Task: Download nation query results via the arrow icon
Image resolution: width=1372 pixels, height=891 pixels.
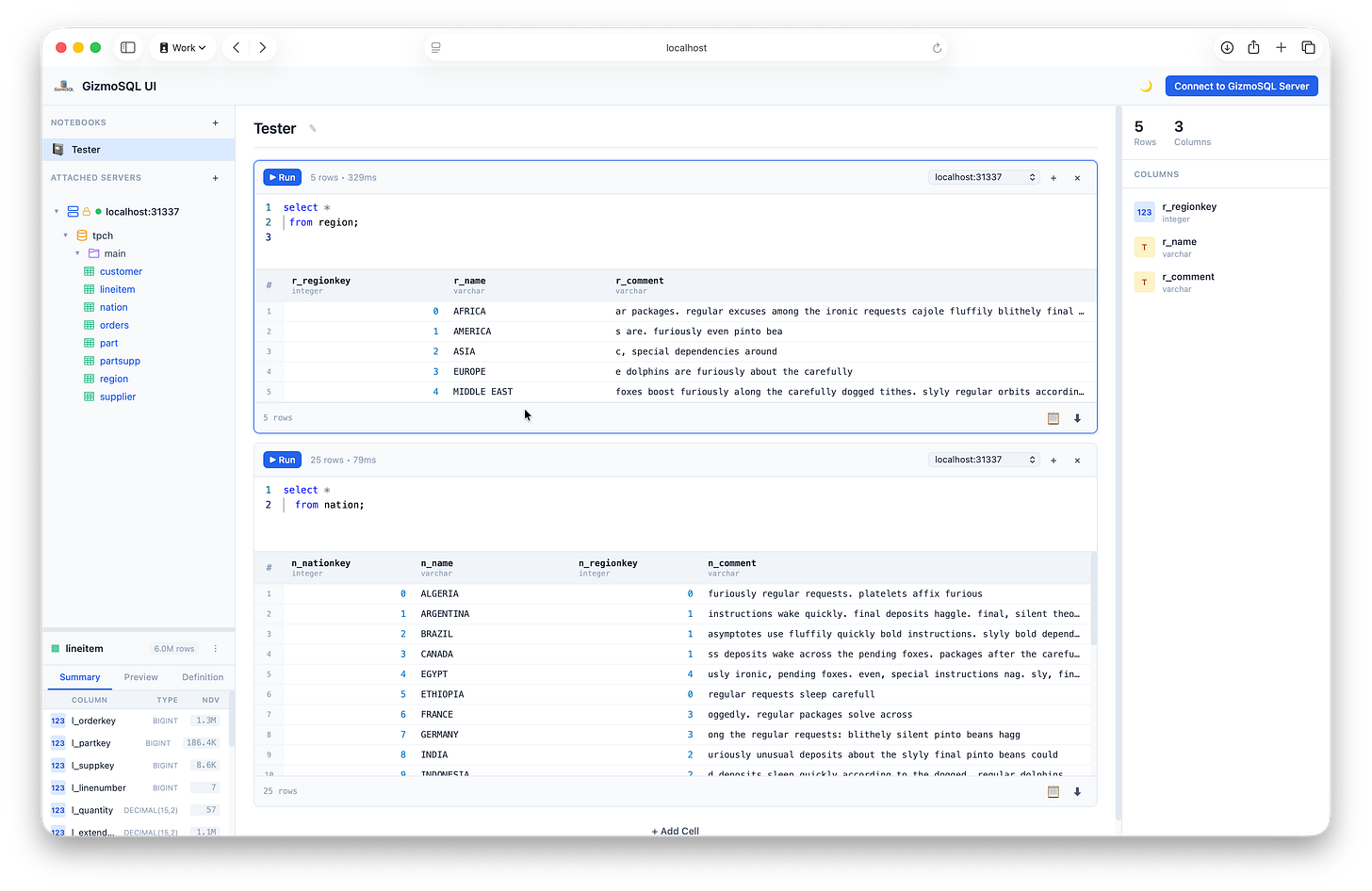Action: pyautogui.click(x=1077, y=791)
